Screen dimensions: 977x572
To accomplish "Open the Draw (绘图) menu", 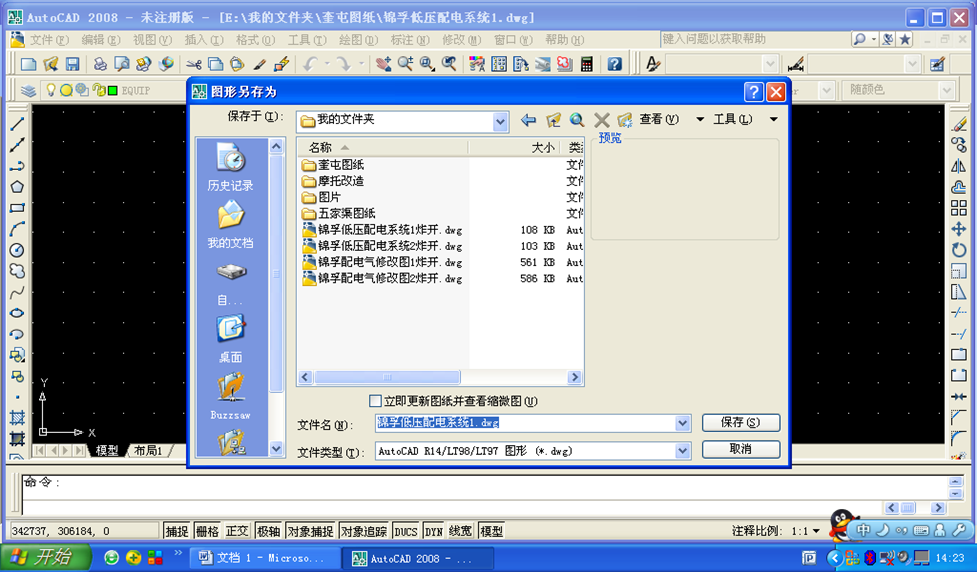I will 358,39.
